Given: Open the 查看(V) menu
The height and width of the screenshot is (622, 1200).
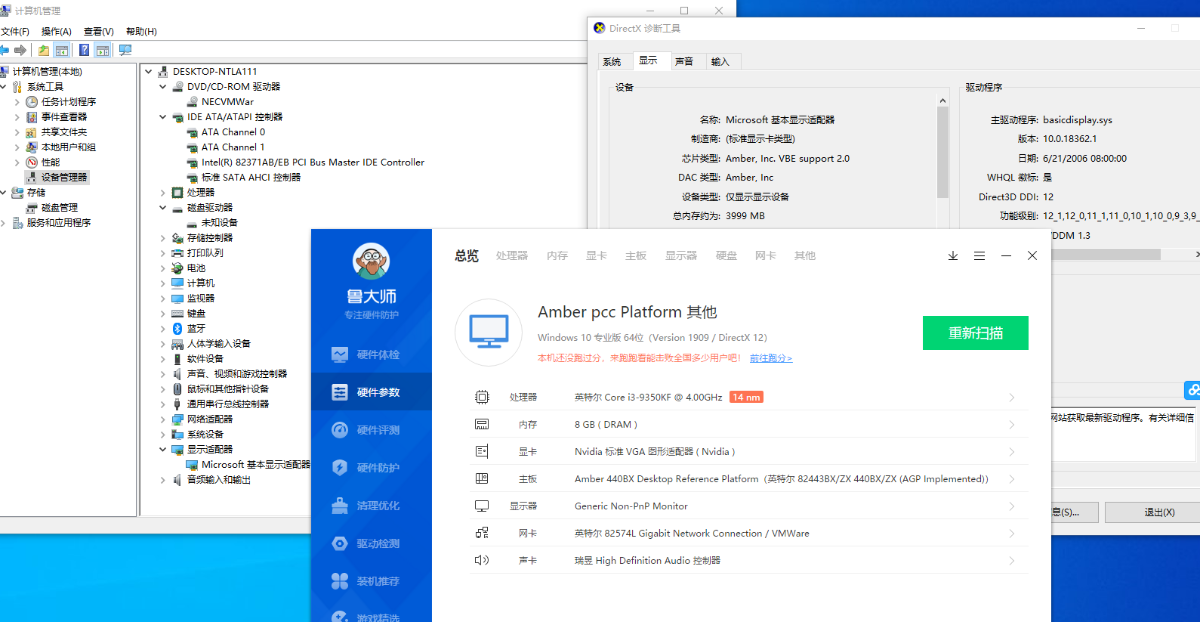Looking at the screenshot, I should 98,31.
